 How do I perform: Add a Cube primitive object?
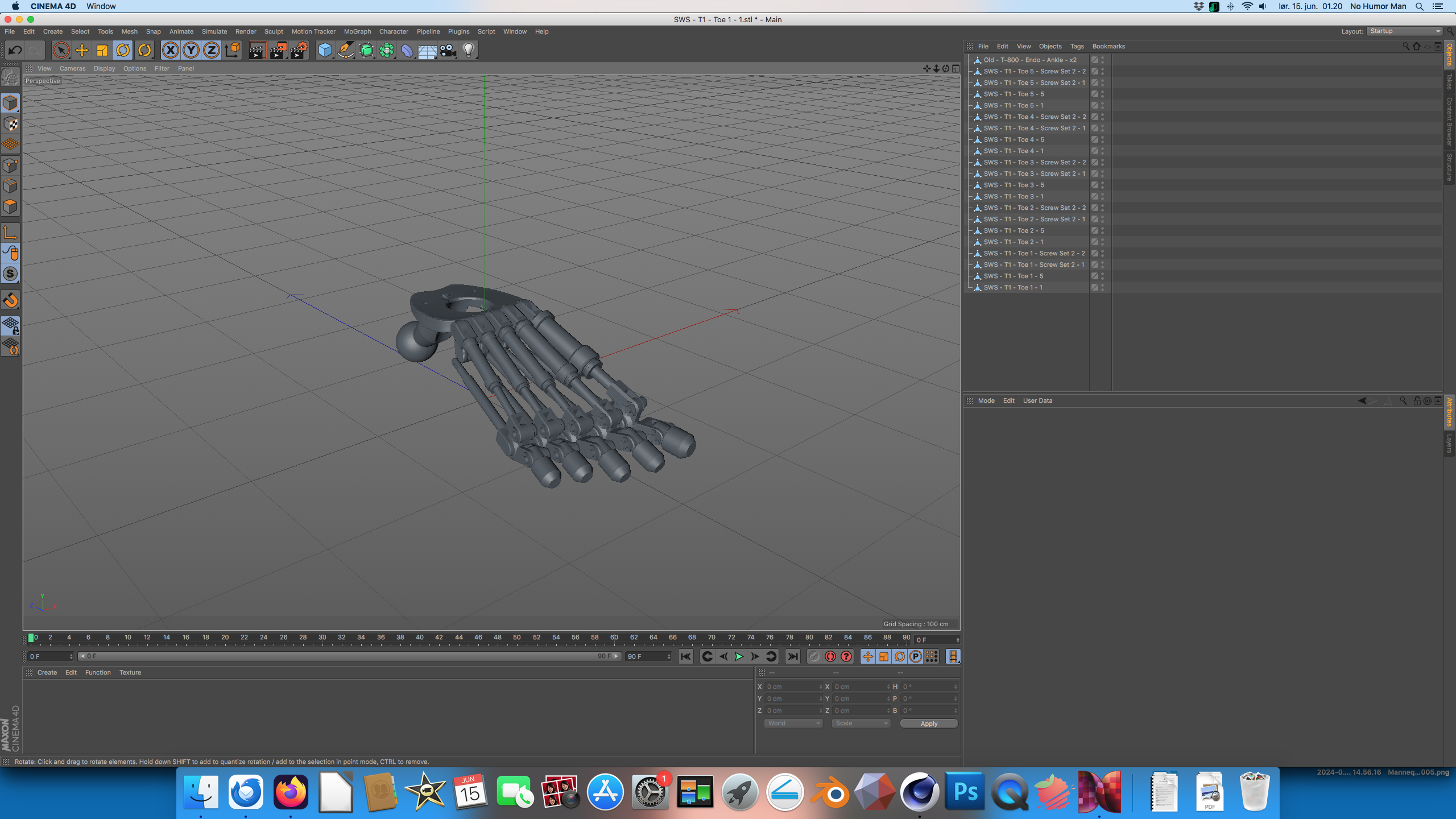[x=325, y=50]
